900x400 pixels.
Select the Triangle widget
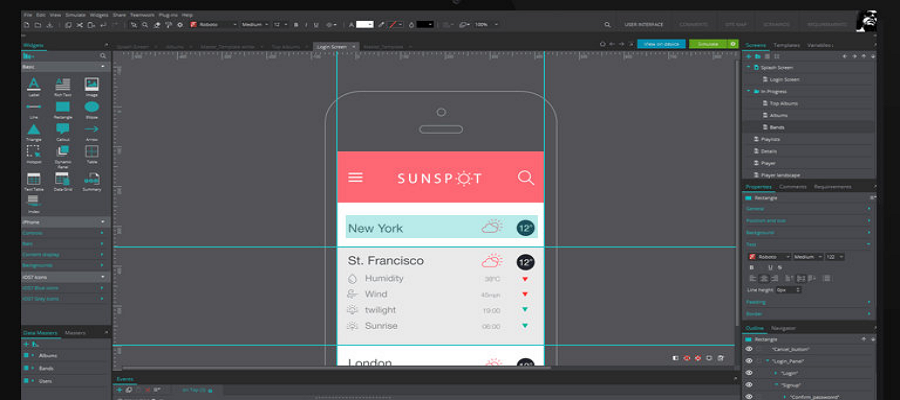pos(34,132)
